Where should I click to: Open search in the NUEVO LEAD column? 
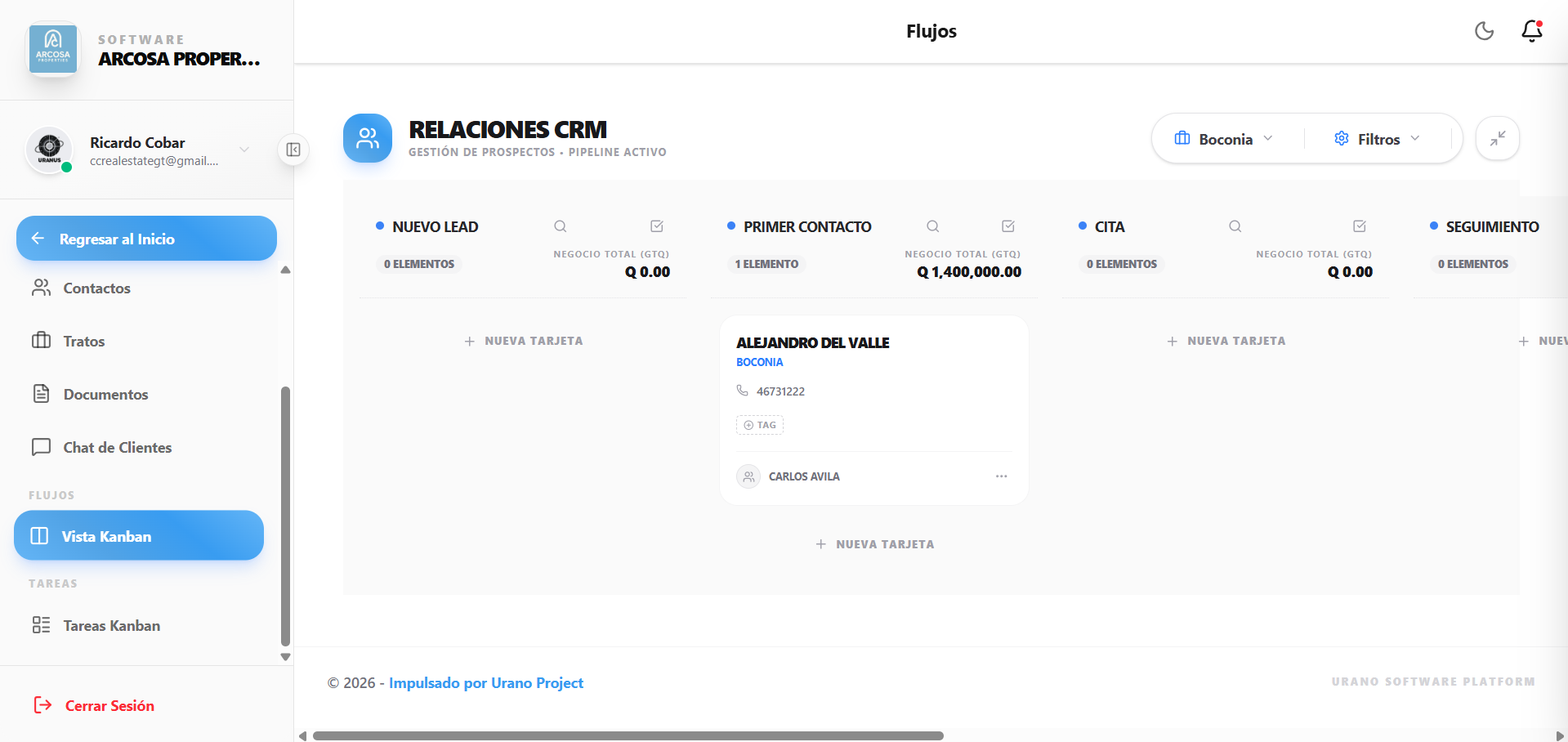561,226
